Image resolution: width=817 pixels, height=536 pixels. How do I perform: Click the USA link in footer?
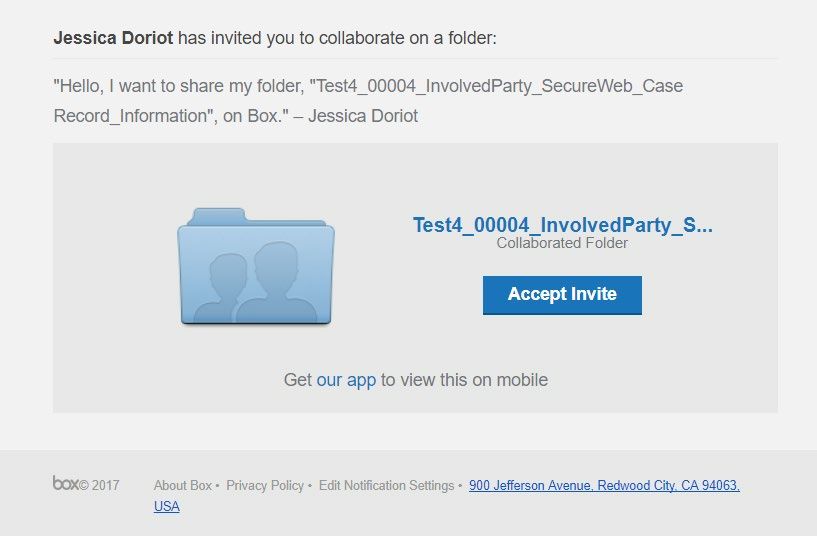coord(167,506)
